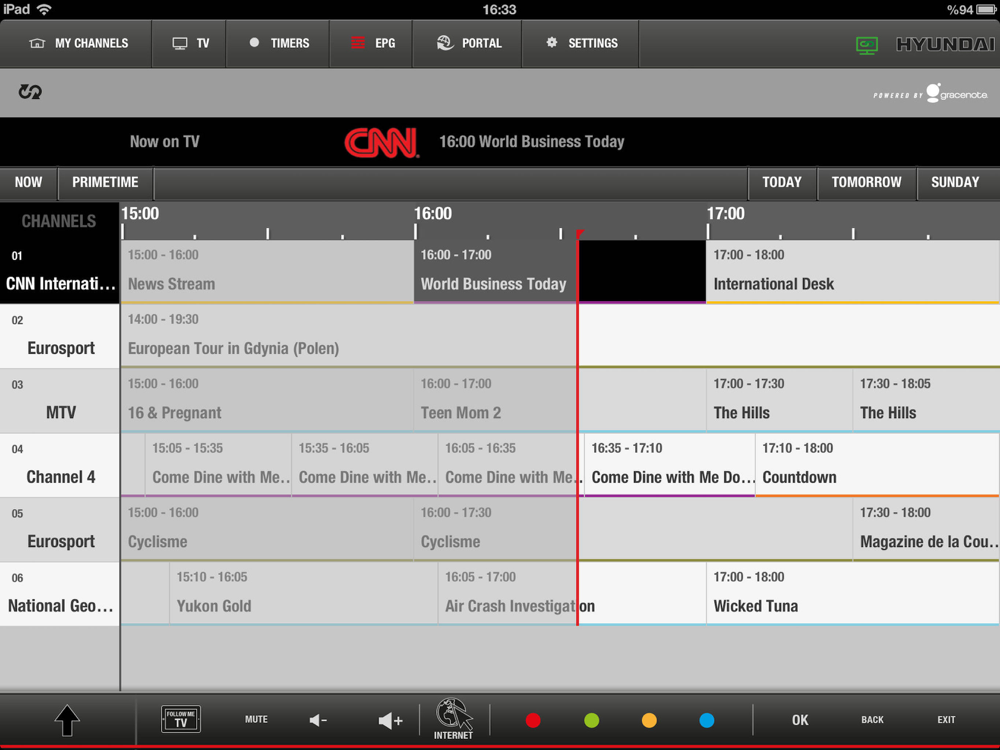Tap the Back remote button
The image size is (1000, 750).
872,719
